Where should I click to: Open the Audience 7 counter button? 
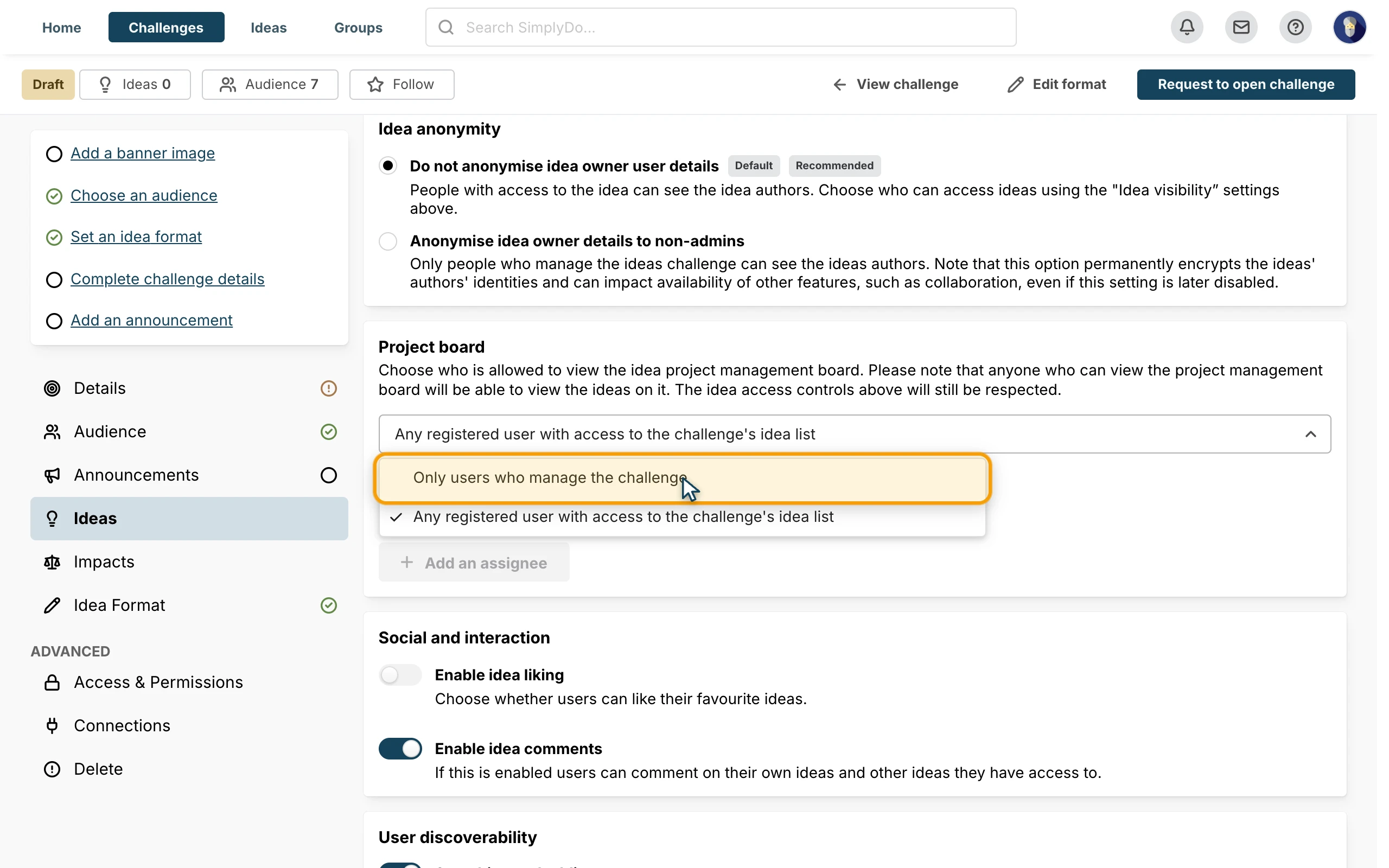tap(270, 85)
